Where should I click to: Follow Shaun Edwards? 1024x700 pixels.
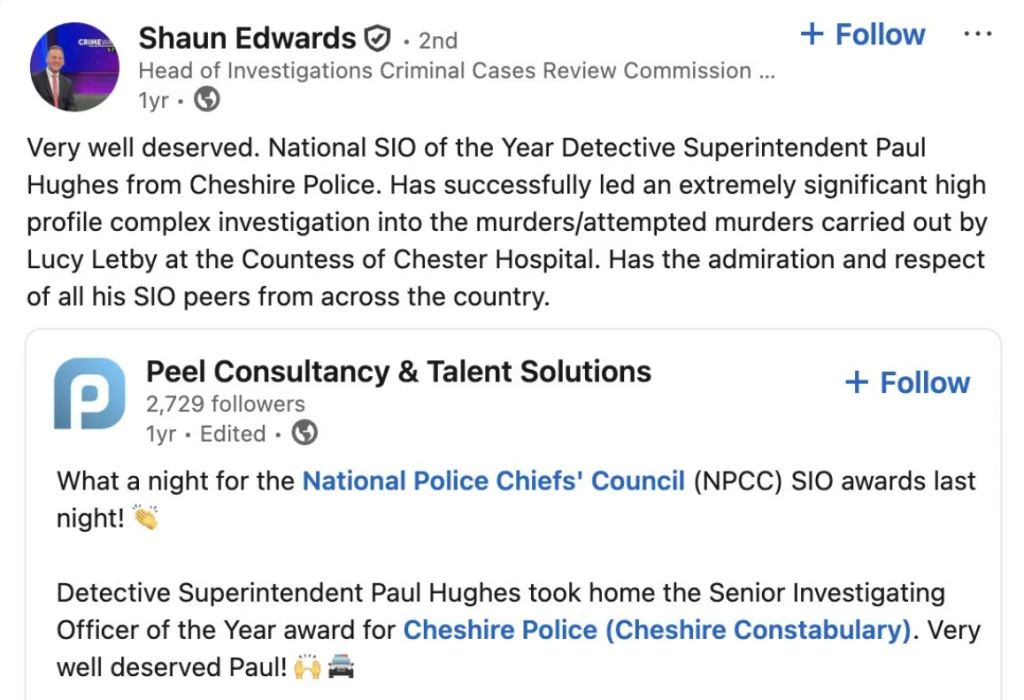click(x=863, y=35)
